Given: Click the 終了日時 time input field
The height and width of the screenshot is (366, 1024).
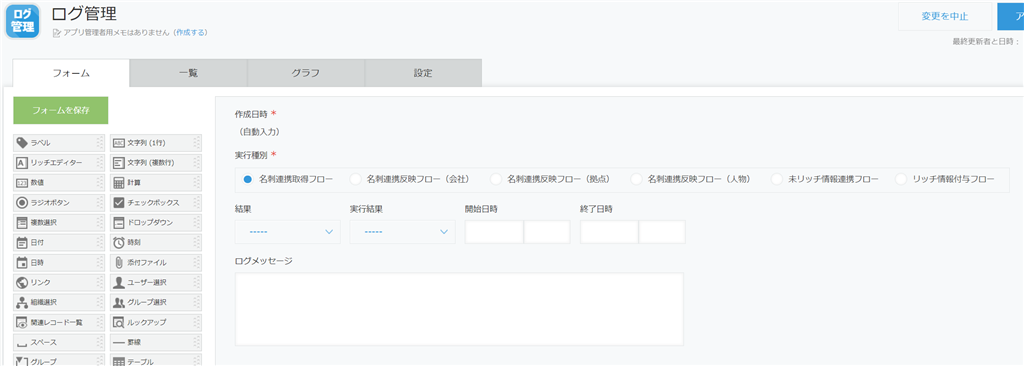Looking at the screenshot, I should pos(662,232).
